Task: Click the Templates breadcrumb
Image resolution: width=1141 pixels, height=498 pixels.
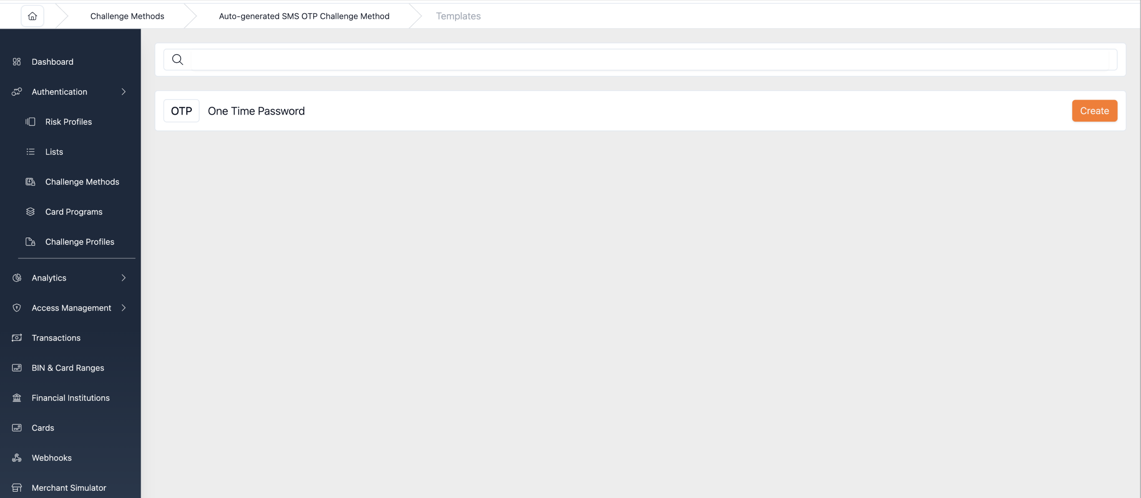Action: 458,16
